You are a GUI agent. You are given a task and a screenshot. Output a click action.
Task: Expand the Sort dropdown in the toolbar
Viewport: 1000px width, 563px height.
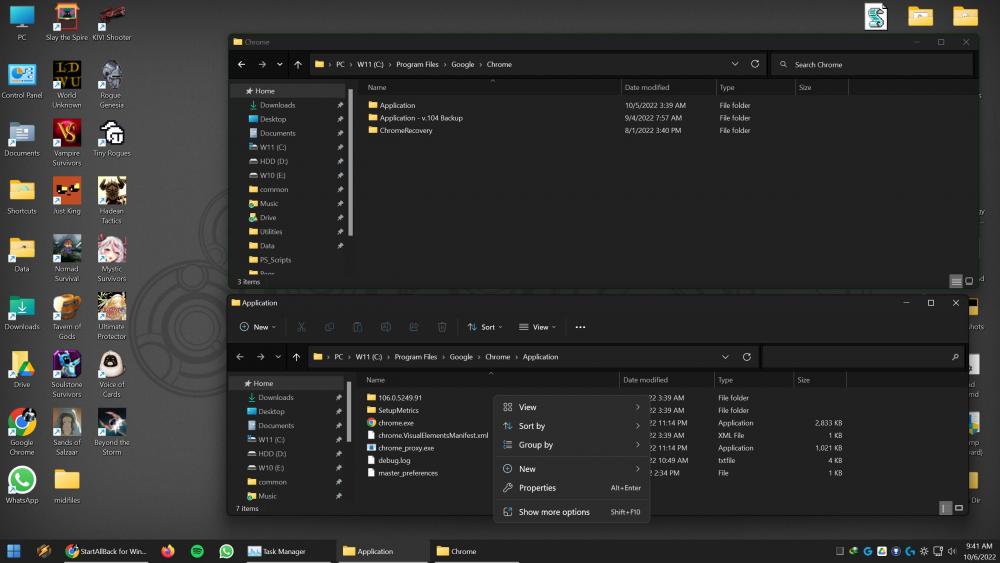(x=486, y=327)
